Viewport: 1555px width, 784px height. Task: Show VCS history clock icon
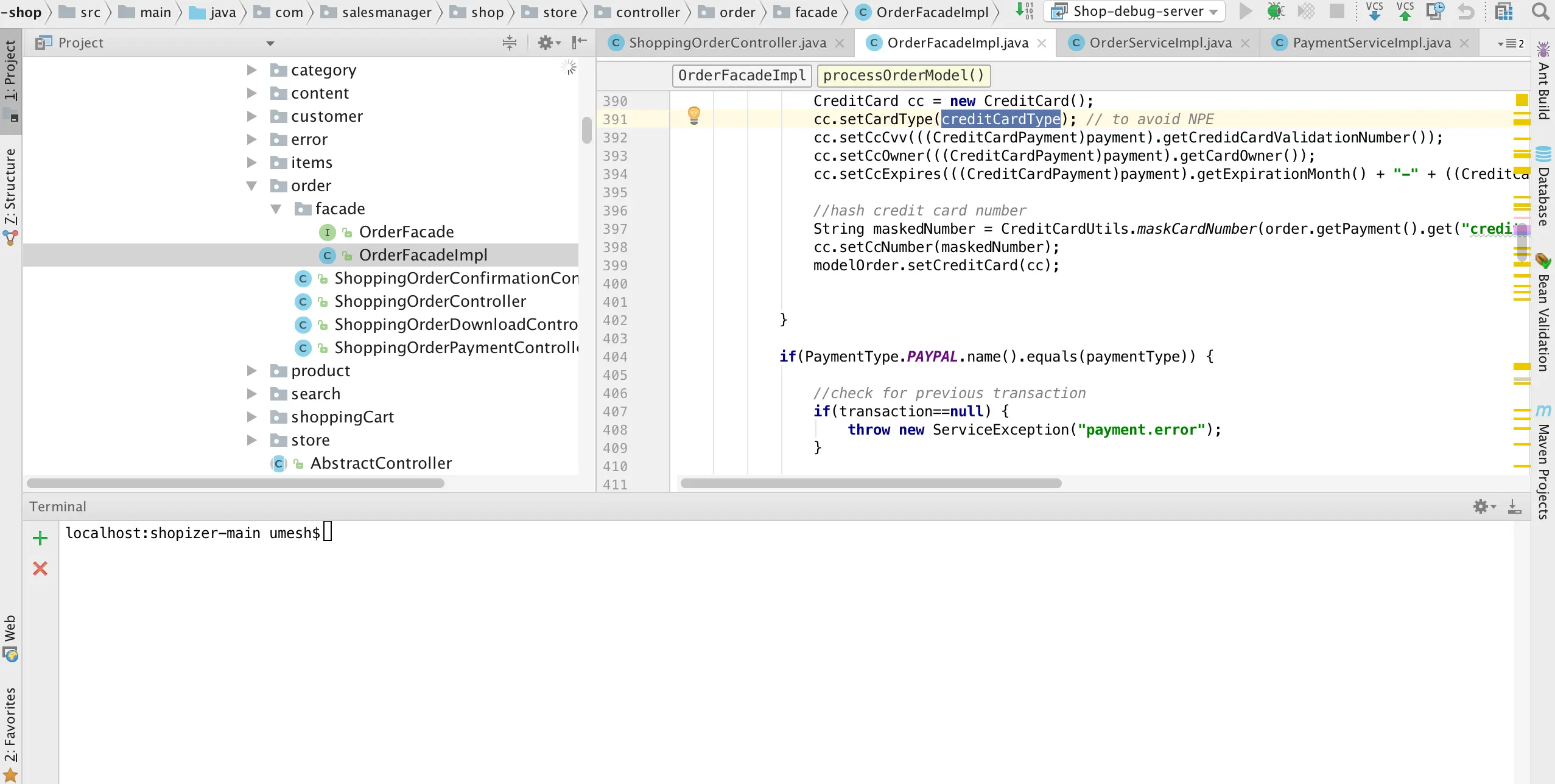(1435, 11)
